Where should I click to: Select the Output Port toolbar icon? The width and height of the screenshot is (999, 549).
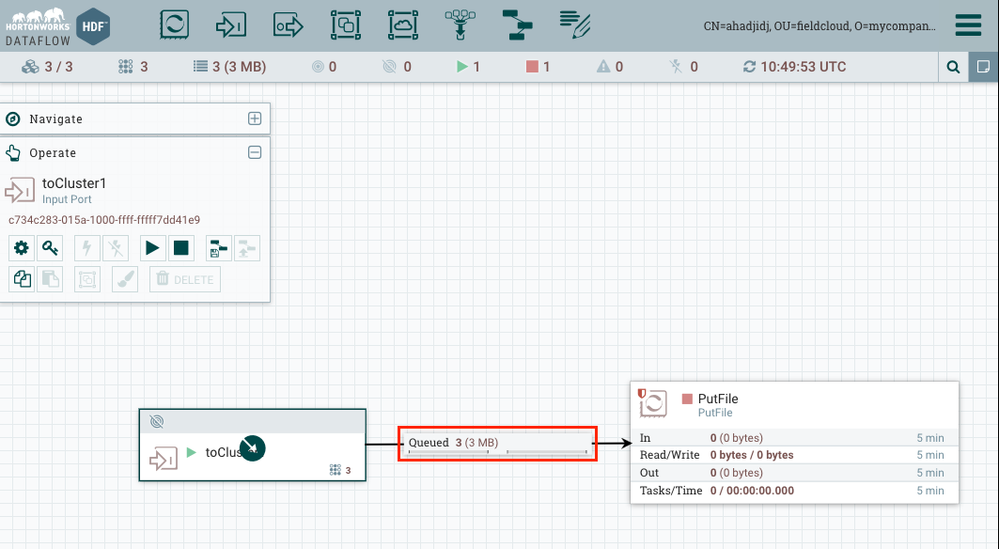click(289, 25)
